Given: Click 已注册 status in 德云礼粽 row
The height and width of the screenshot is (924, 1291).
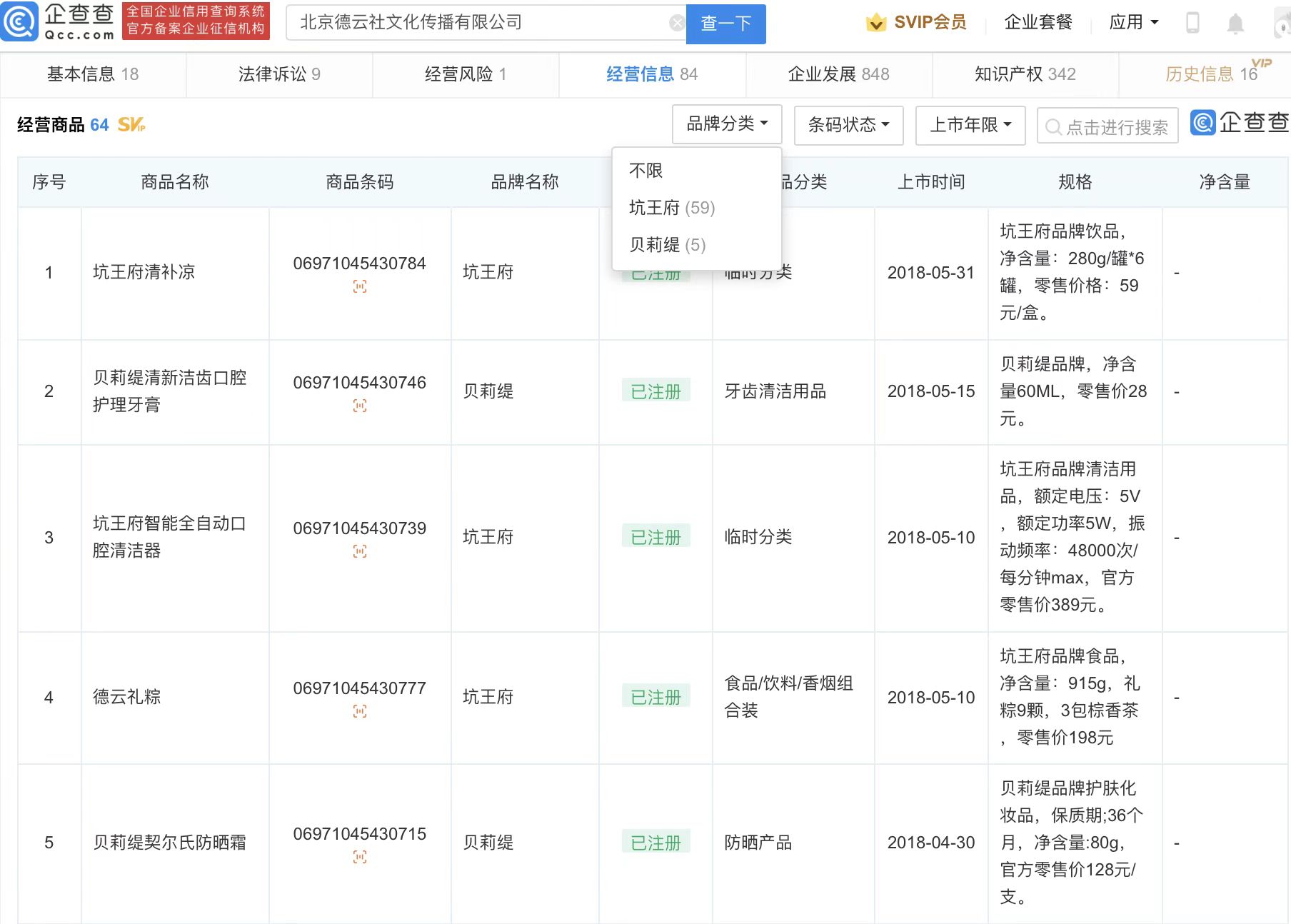Looking at the screenshot, I should click(x=656, y=697).
